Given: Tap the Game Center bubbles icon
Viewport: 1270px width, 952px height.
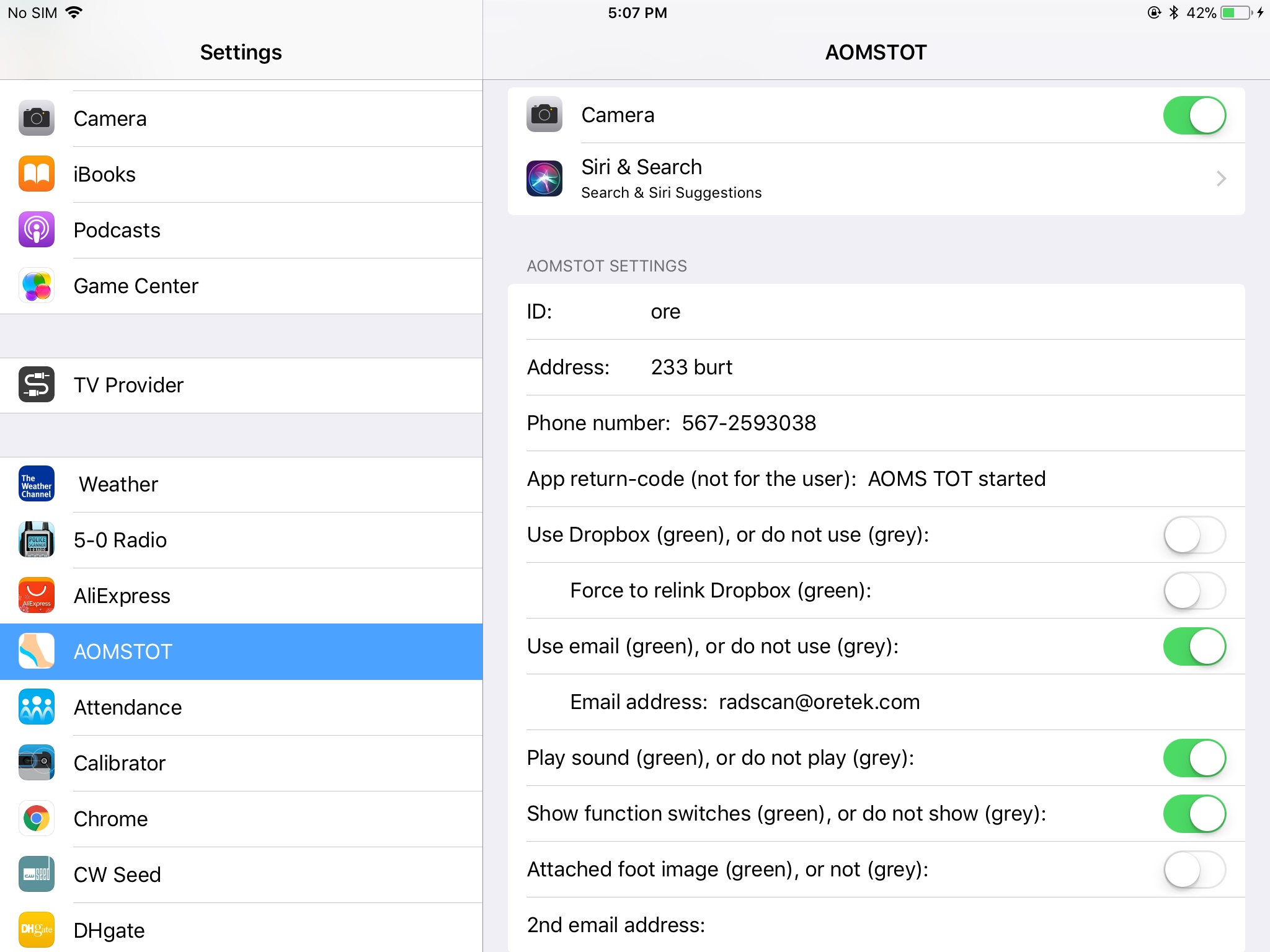Looking at the screenshot, I should [x=37, y=286].
